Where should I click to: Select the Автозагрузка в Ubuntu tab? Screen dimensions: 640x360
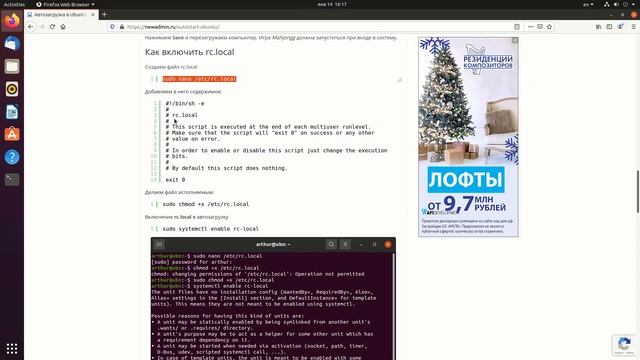click(x=60, y=14)
